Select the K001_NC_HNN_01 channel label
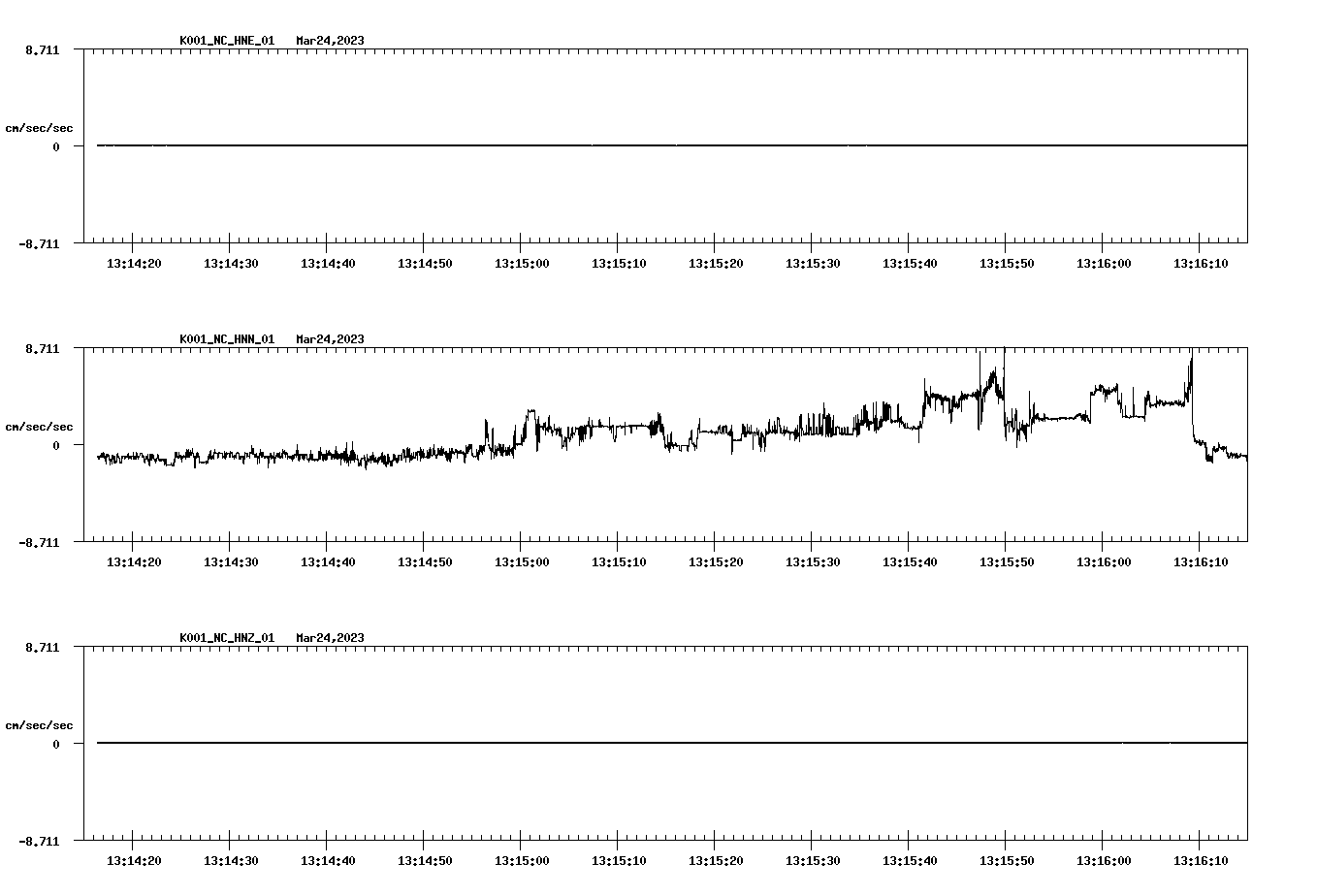1317x896 pixels. 225,339
